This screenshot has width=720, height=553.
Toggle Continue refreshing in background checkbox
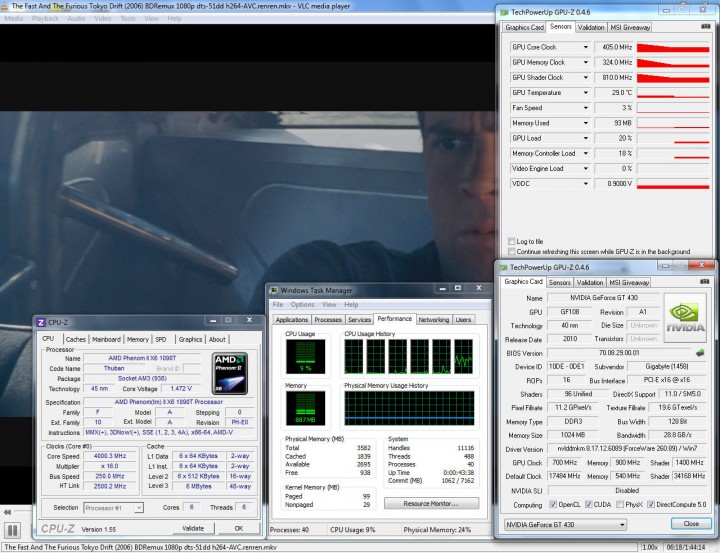point(512,251)
